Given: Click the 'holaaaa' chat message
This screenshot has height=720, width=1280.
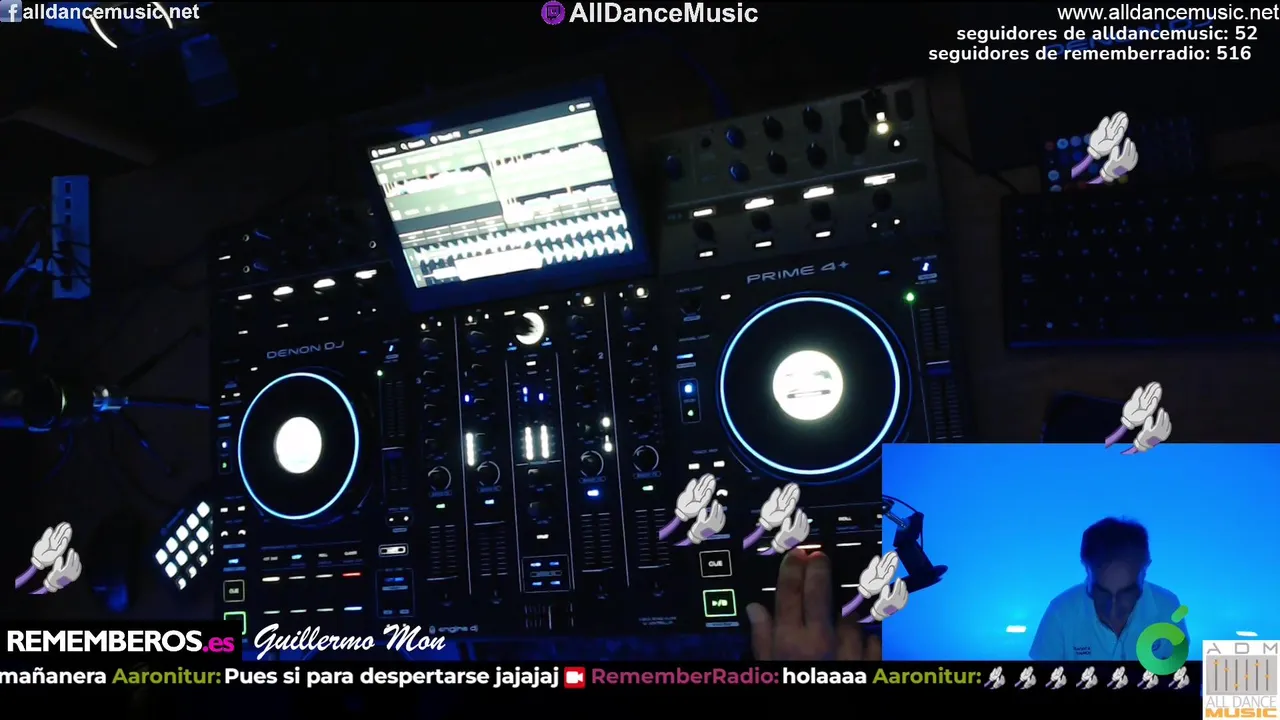Looking at the screenshot, I should [824, 677].
